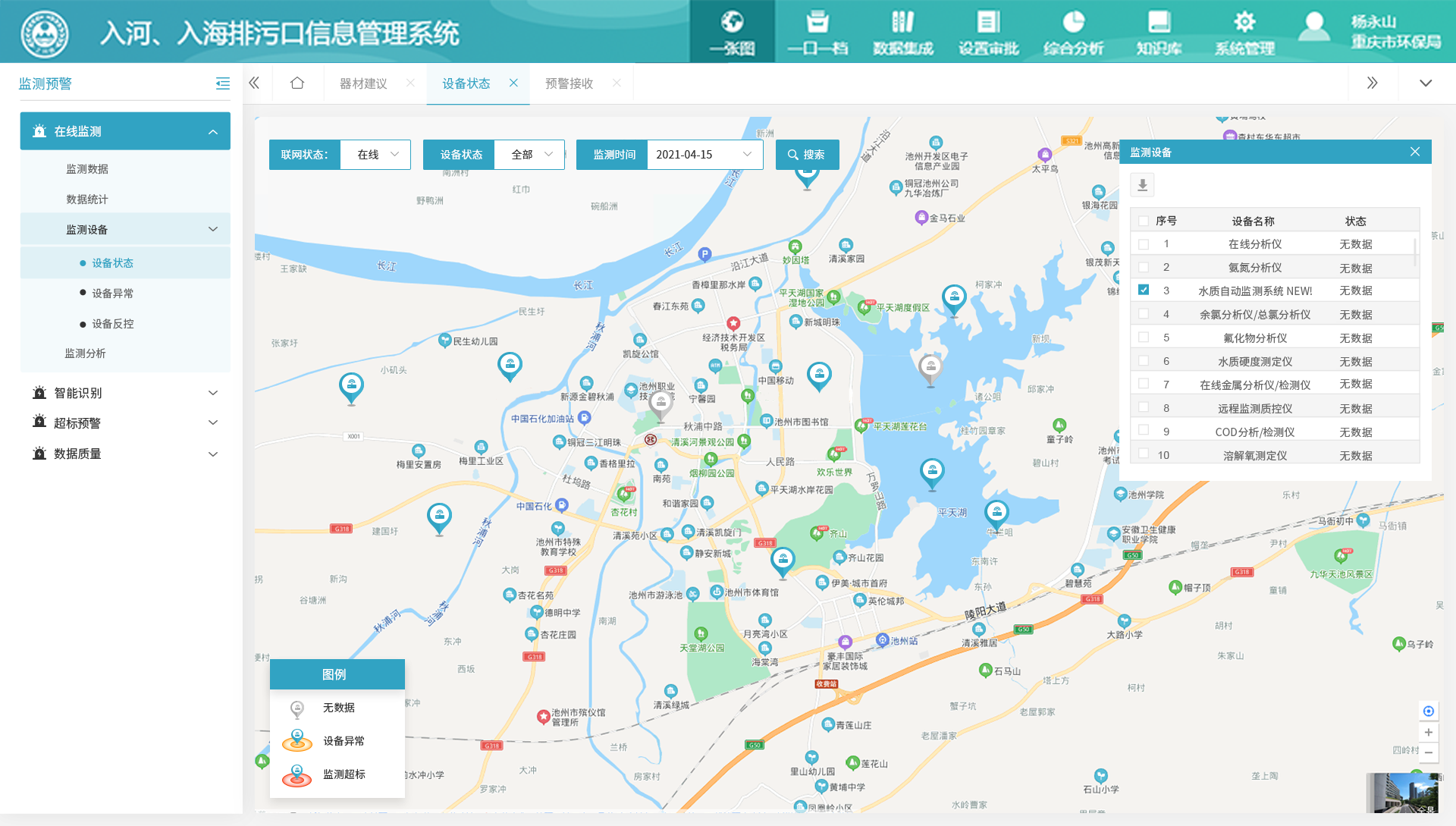Open the 设置审批 module
Viewport: 1456px width, 826px height.
(988, 32)
